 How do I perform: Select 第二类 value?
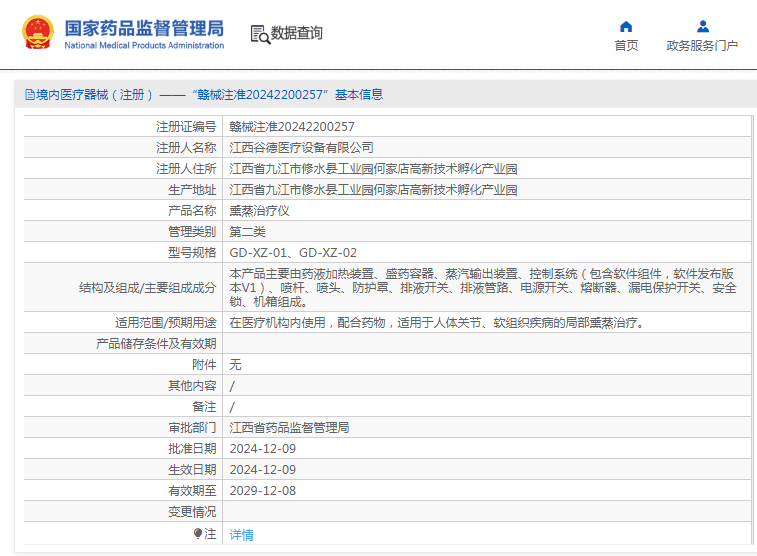click(x=247, y=231)
